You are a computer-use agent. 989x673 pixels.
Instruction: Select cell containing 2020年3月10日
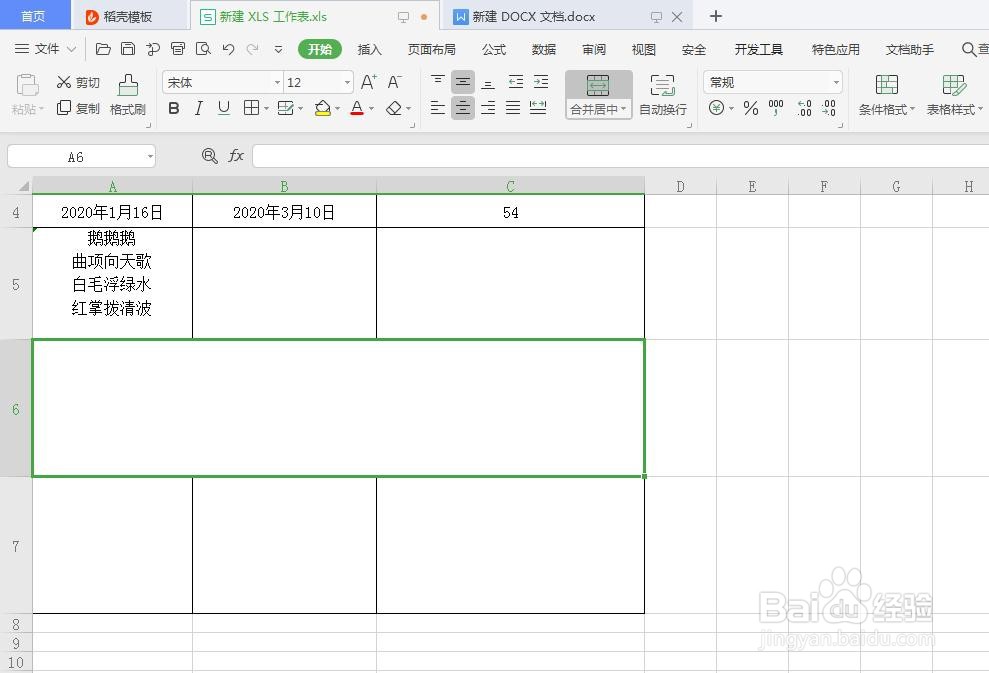pyautogui.click(x=284, y=212)
